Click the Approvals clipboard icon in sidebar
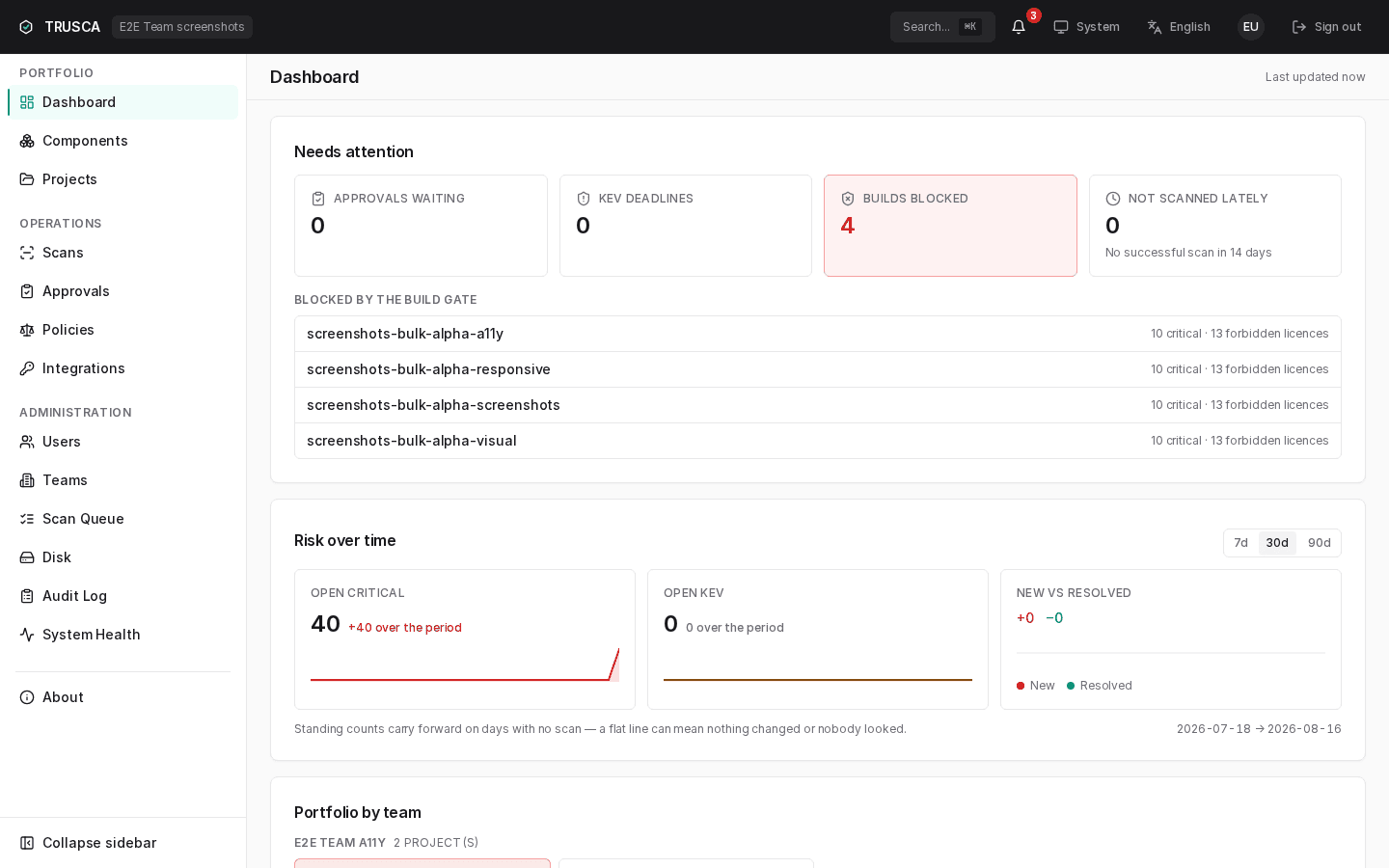 (27, 291)
